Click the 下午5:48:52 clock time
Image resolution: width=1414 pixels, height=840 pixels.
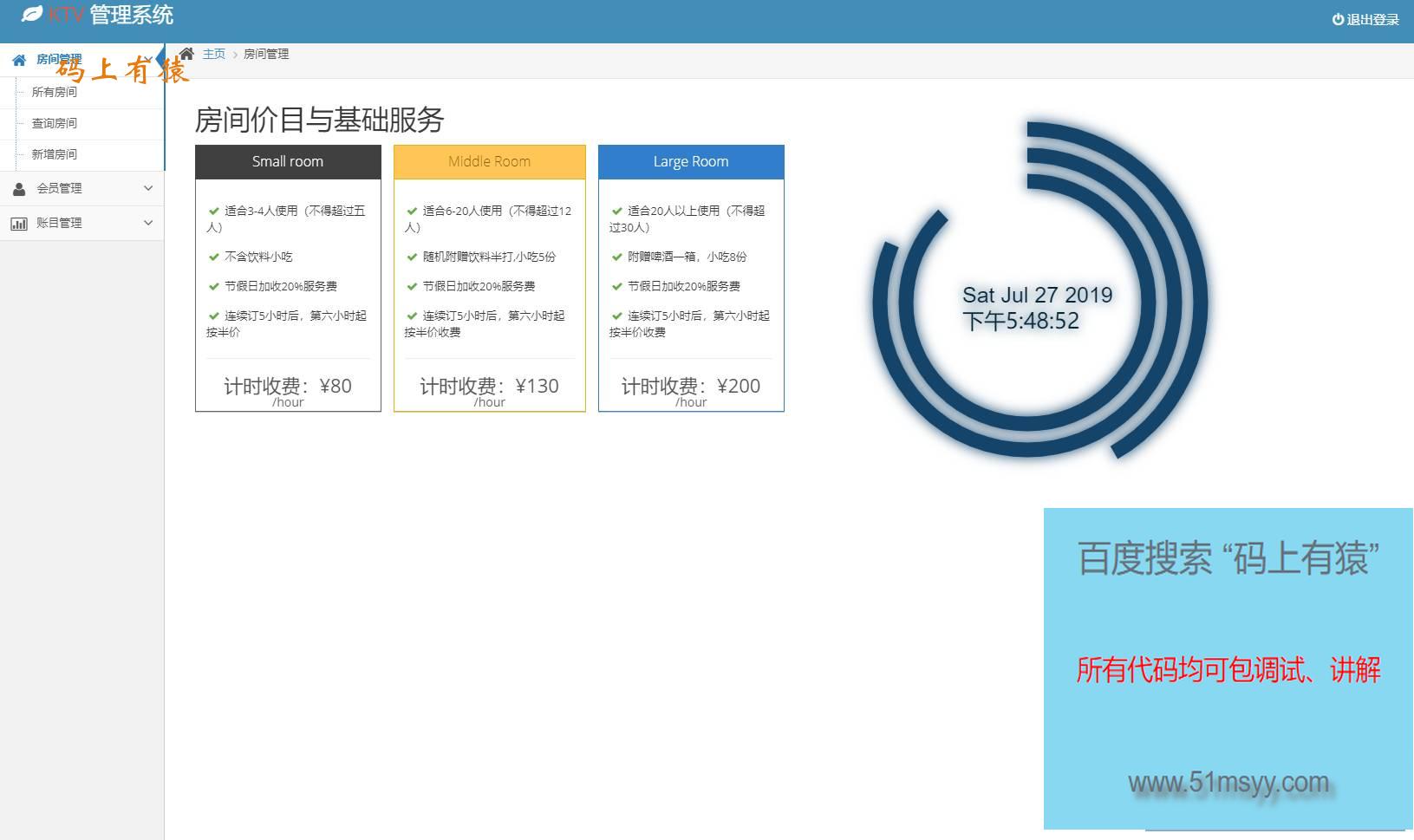pos(1021,322)
